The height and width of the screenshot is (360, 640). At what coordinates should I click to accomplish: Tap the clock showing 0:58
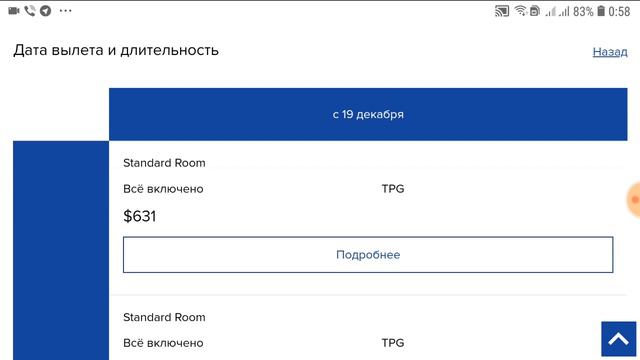tap(619, 11)
